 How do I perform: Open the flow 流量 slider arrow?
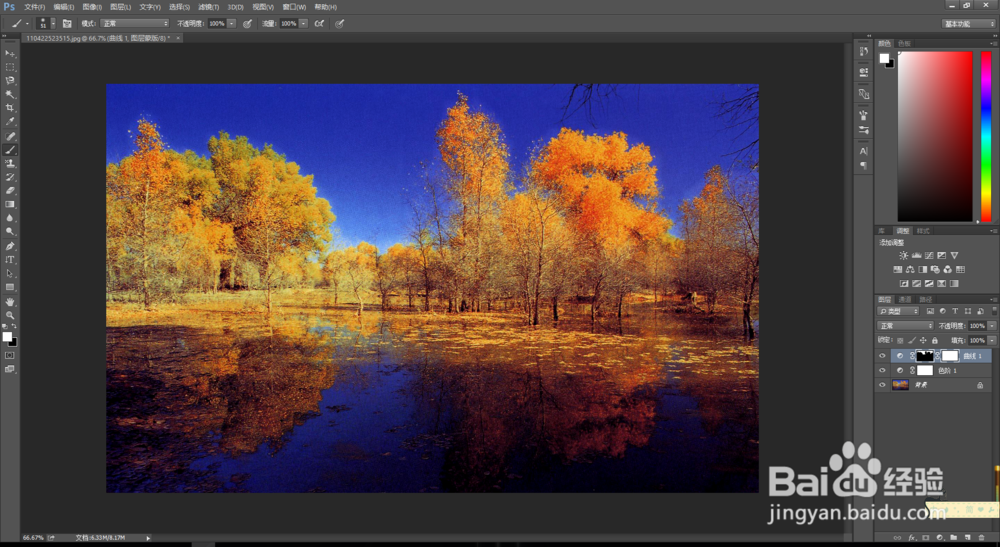point(304,24)
